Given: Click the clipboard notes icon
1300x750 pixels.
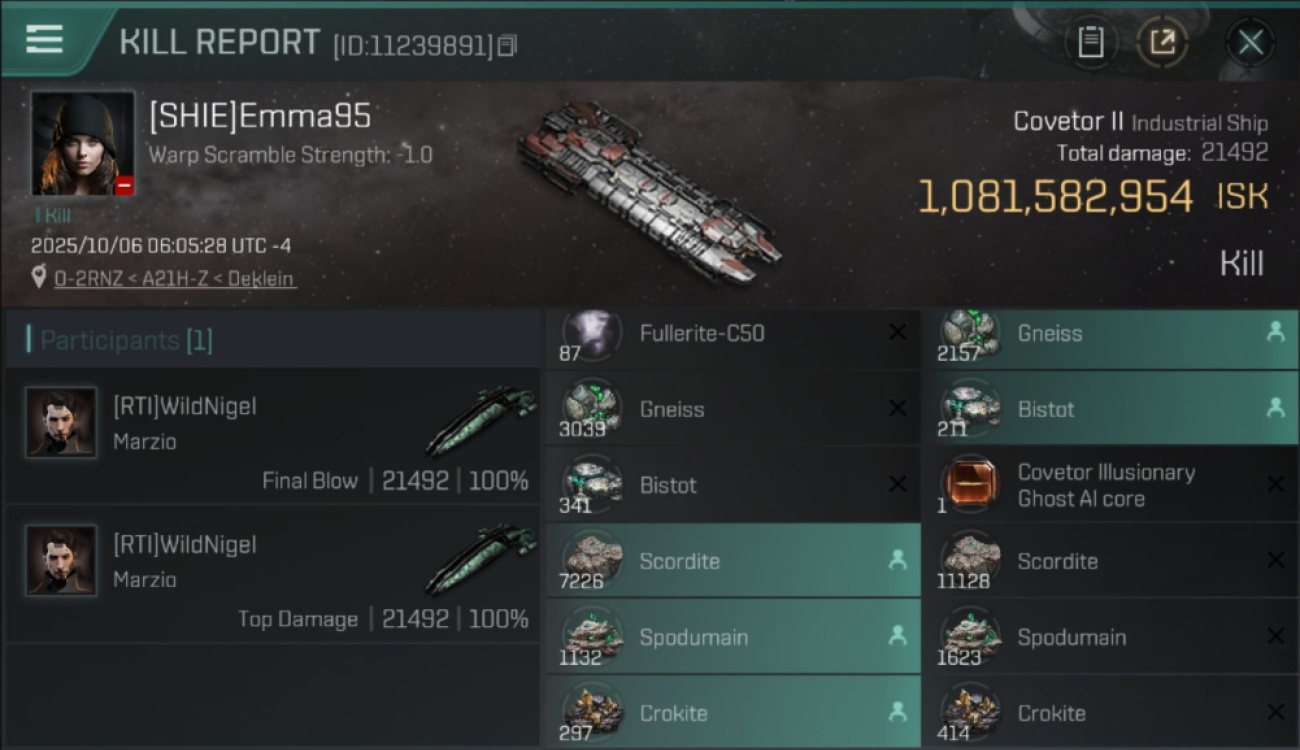Looking at the screenshot, I should click(1091, 42).
